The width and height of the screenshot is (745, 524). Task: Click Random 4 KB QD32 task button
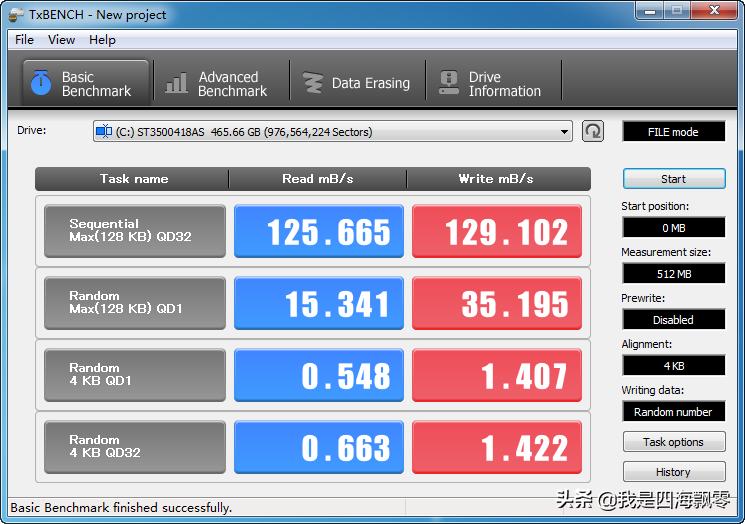coord(135,447)
